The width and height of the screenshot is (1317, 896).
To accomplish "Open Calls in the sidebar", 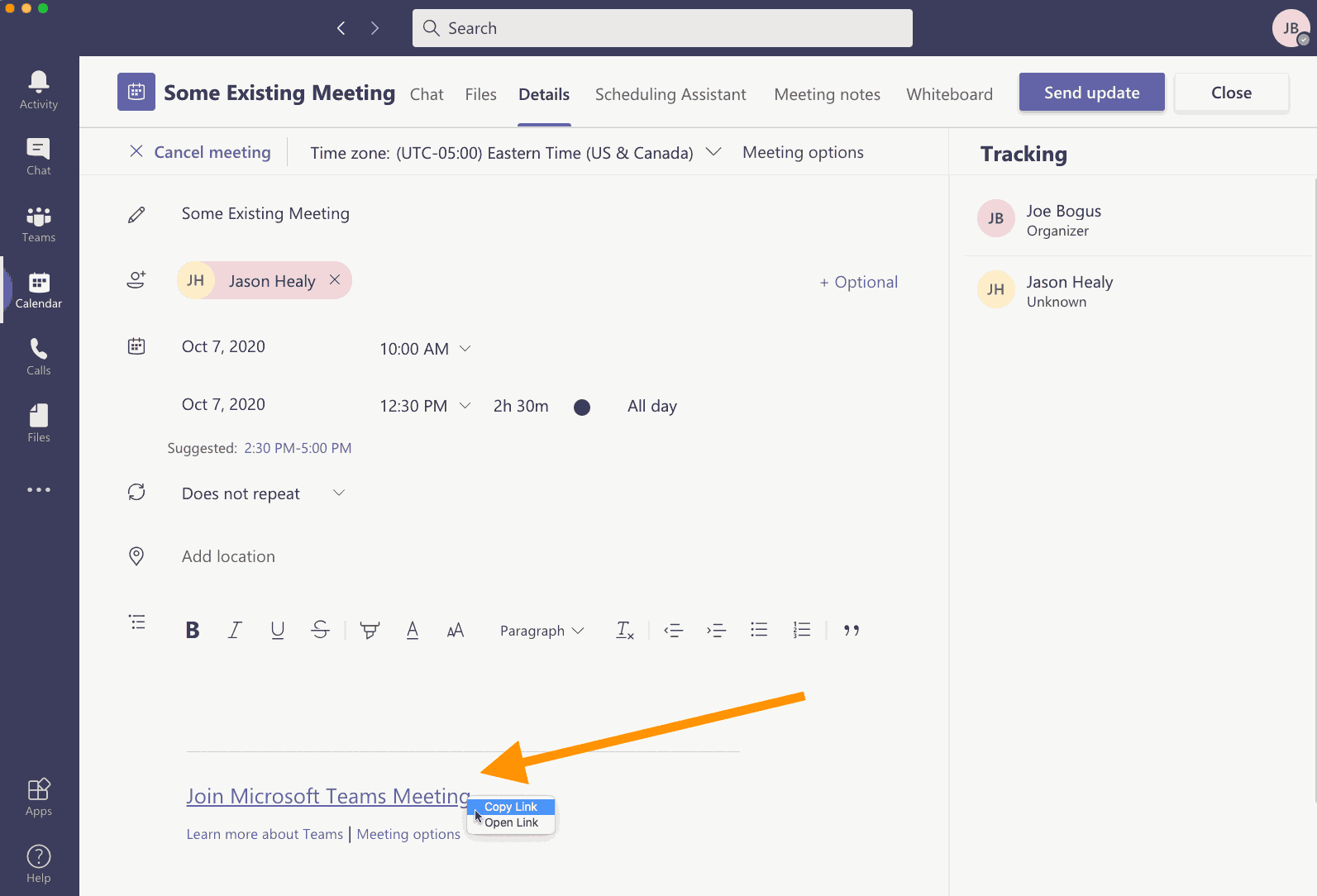I will coord(39,356).
